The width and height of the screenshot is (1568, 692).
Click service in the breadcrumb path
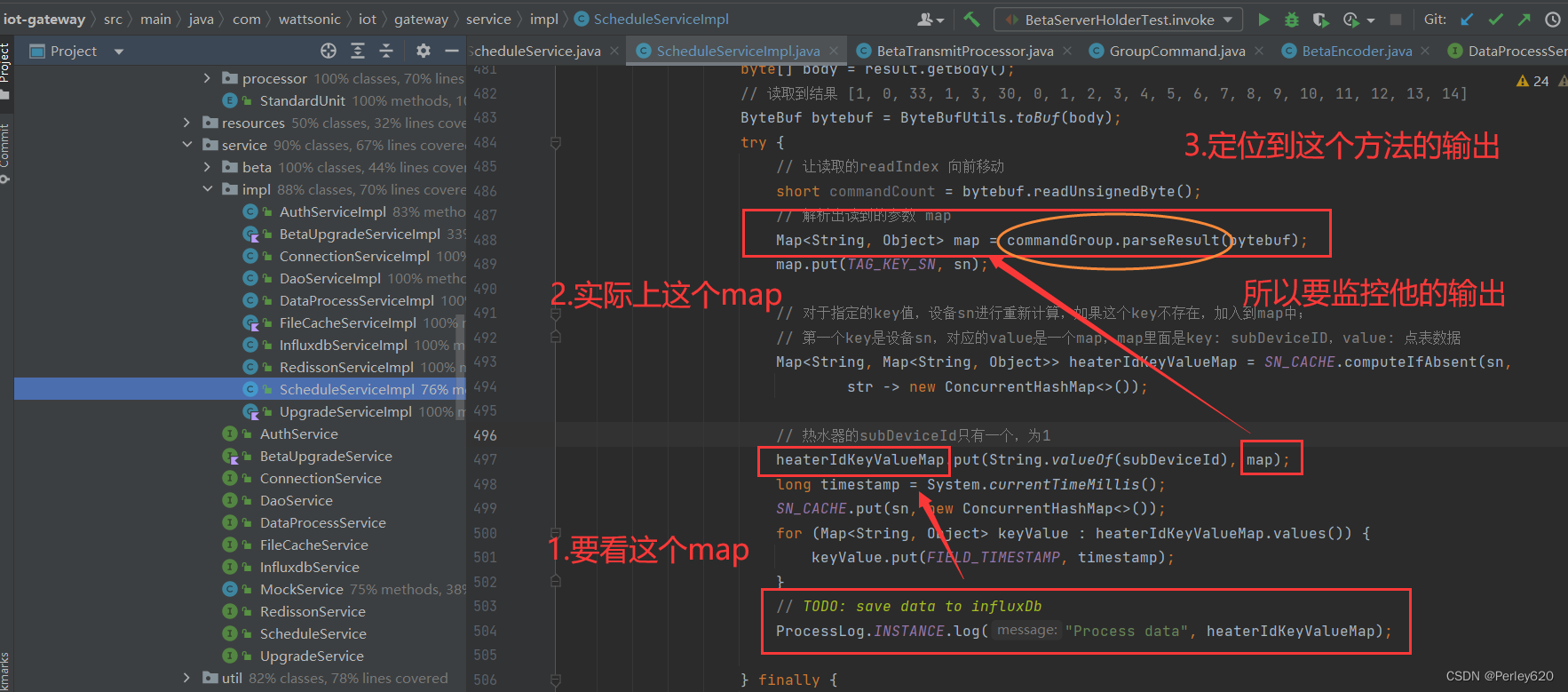coord(488,19)
